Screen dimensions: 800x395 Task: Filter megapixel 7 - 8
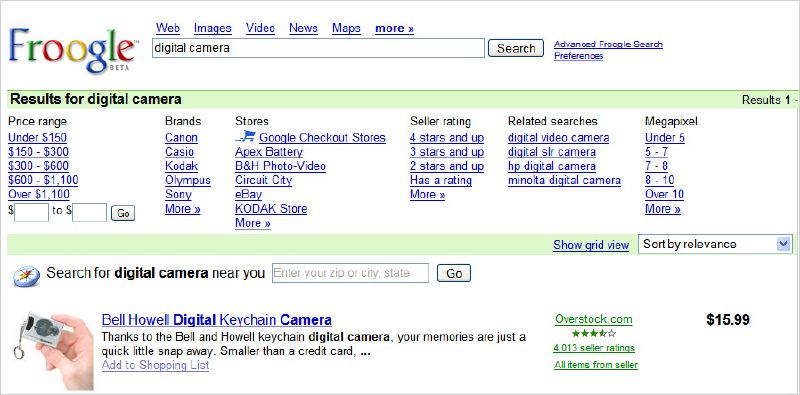click(657, 166)
